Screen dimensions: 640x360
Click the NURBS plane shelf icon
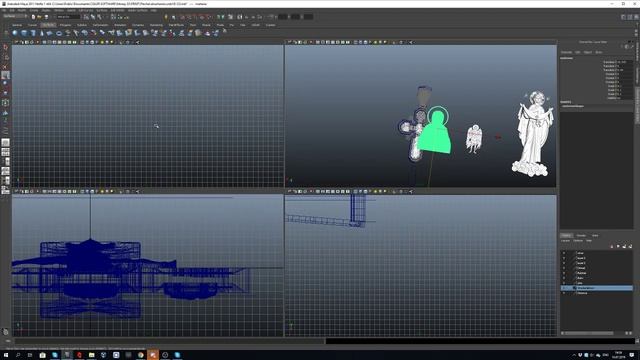[50, 33]
